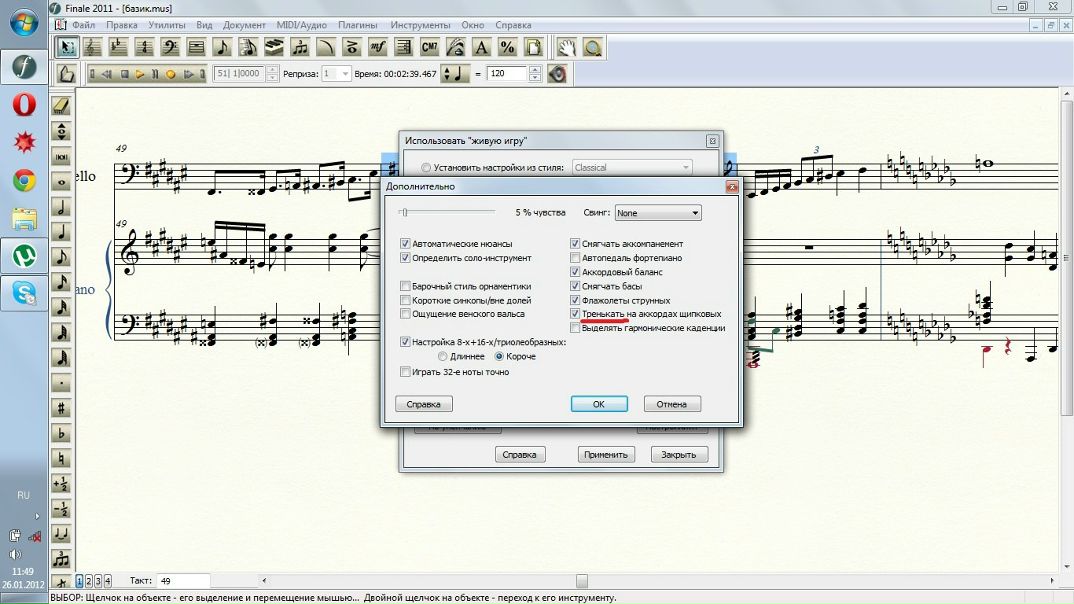This screenshot has height=604, width=1074.
Task: Click the Chord tool CM7 icon
Action: click(x=430, y=47)
